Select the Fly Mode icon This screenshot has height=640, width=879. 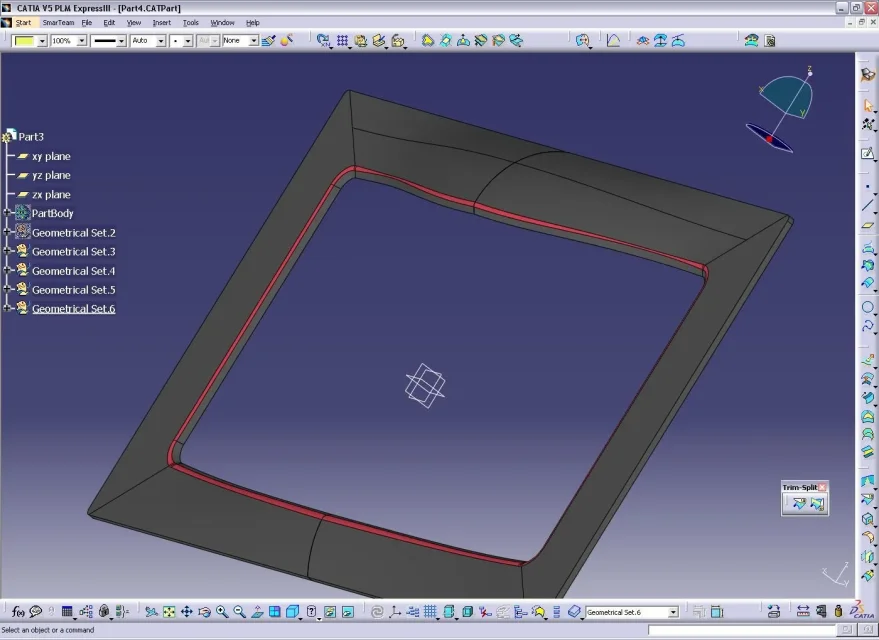(x=151, y=611)
